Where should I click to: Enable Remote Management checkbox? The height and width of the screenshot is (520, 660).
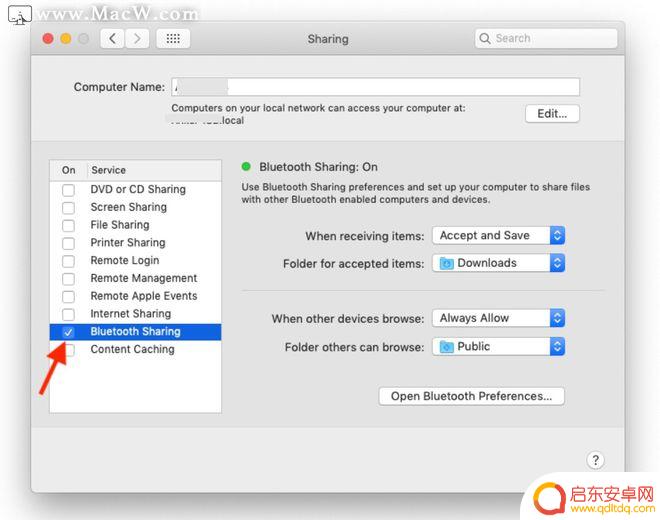(68, 279)
